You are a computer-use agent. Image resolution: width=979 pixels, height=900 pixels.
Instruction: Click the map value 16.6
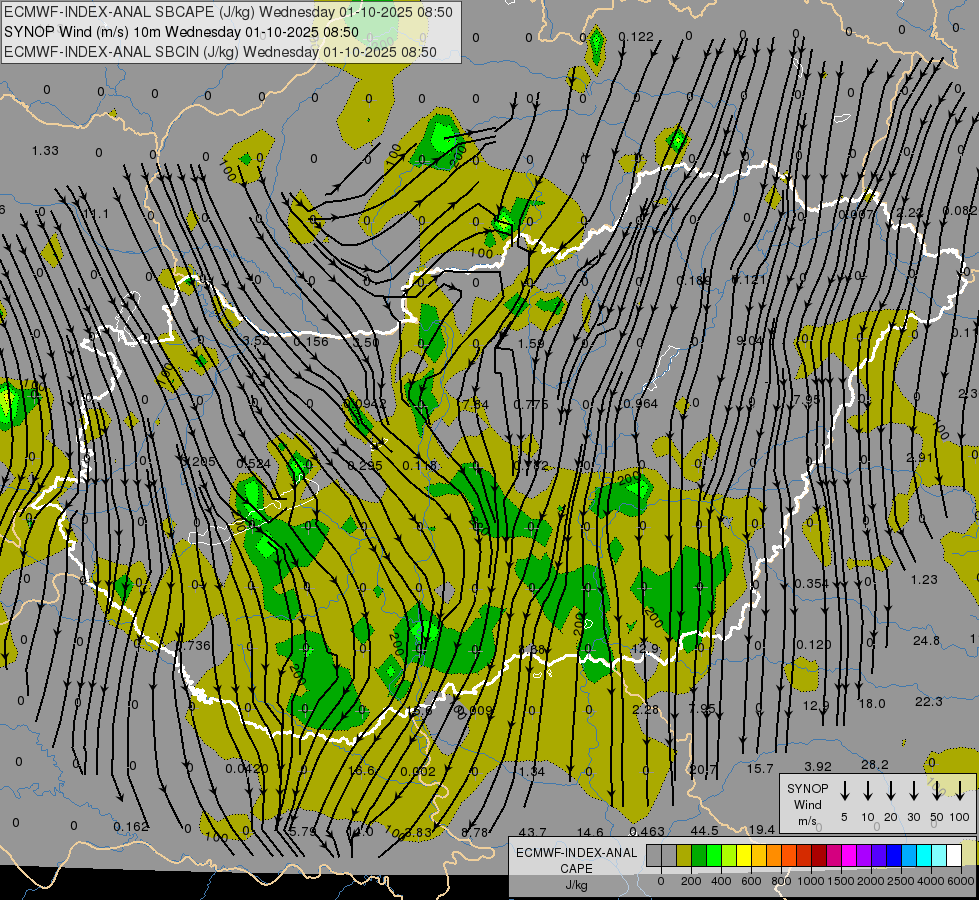pos(362,770)
